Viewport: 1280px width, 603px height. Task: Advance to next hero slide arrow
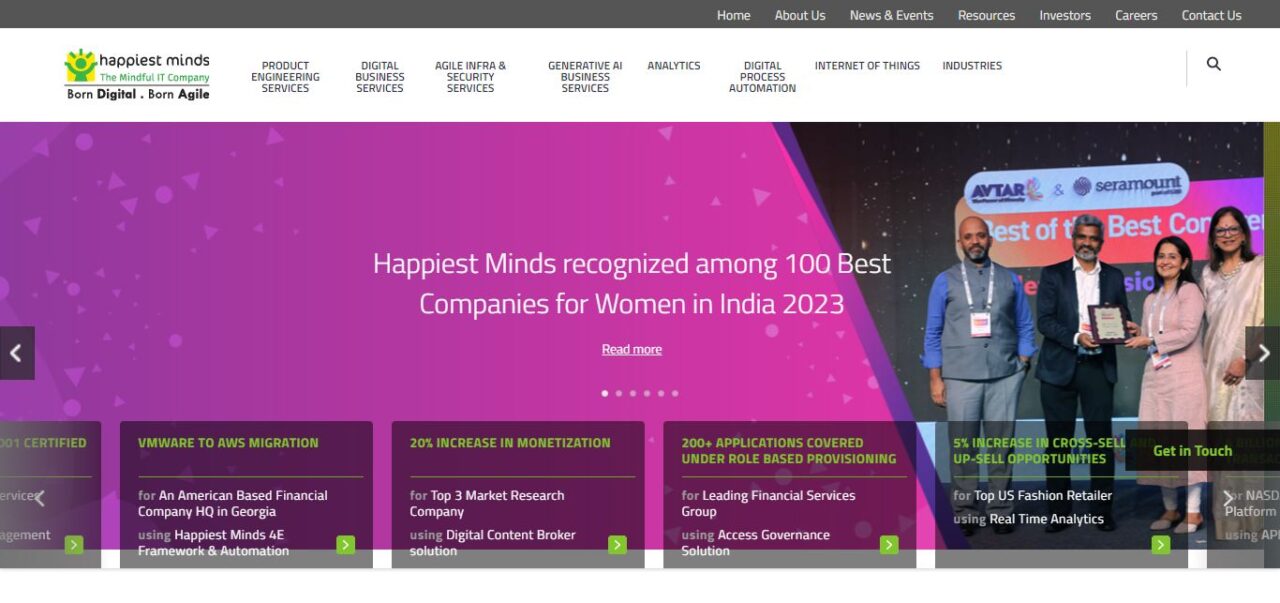1262,353
